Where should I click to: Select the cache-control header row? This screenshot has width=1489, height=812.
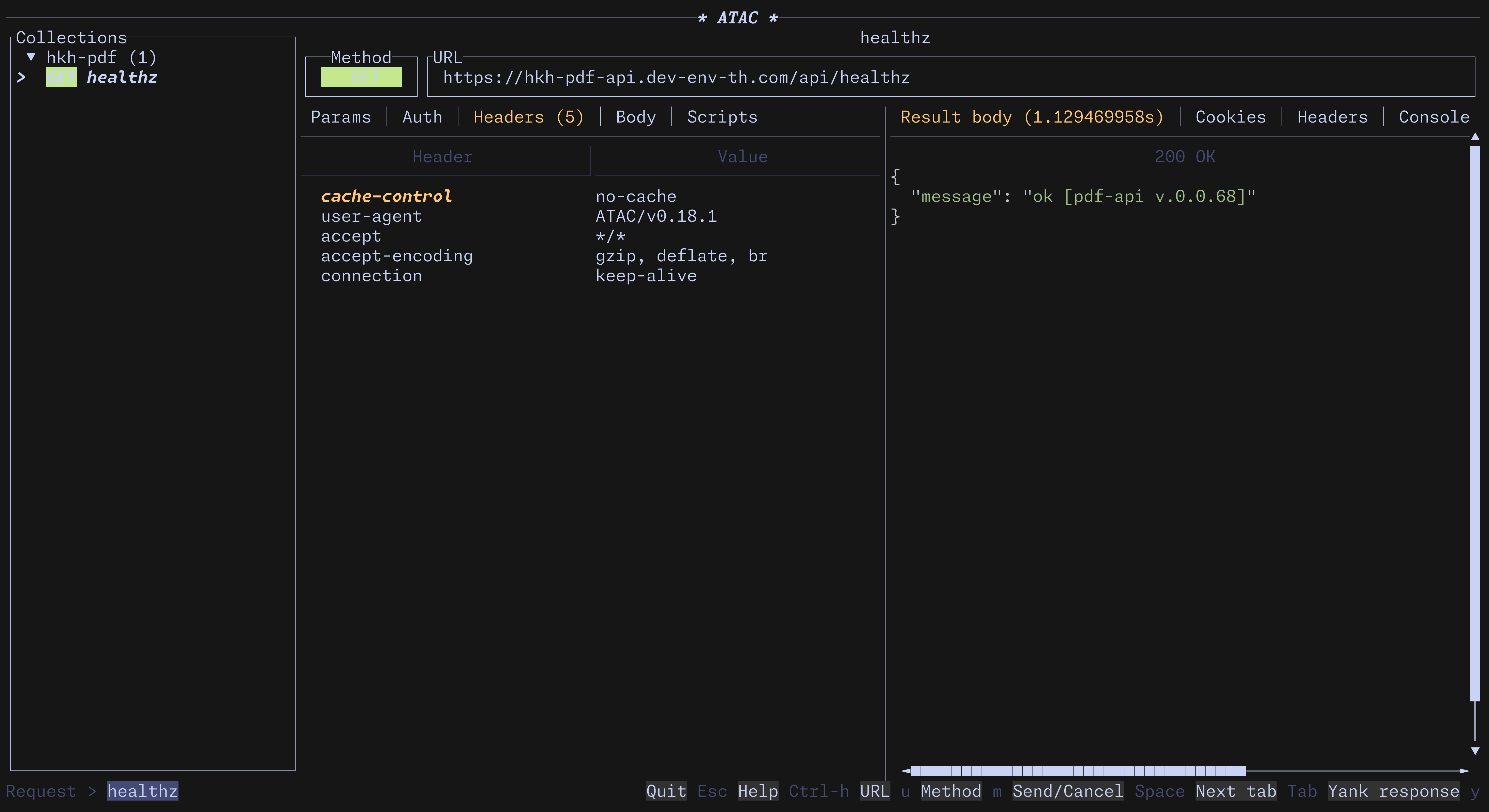(387, 196)
